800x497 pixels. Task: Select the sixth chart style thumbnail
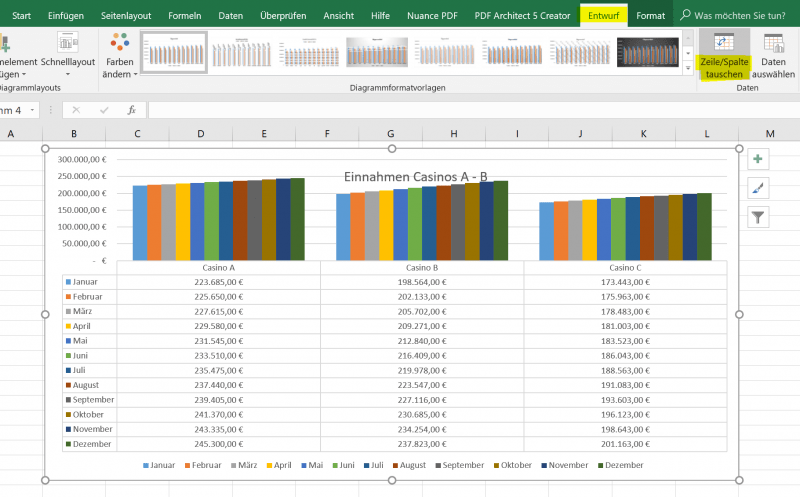pyautogui.click(x=512, y=53)
